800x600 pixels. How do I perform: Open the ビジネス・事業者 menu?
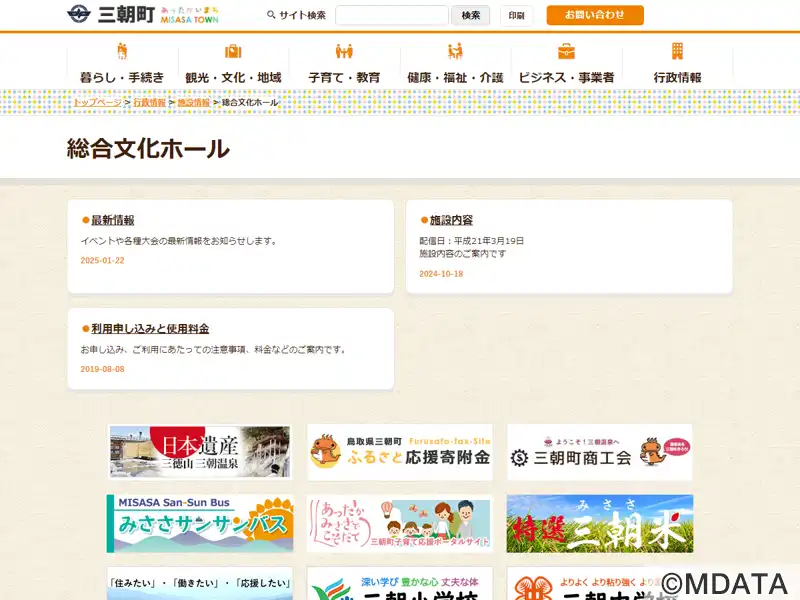[x=566, y=78]
